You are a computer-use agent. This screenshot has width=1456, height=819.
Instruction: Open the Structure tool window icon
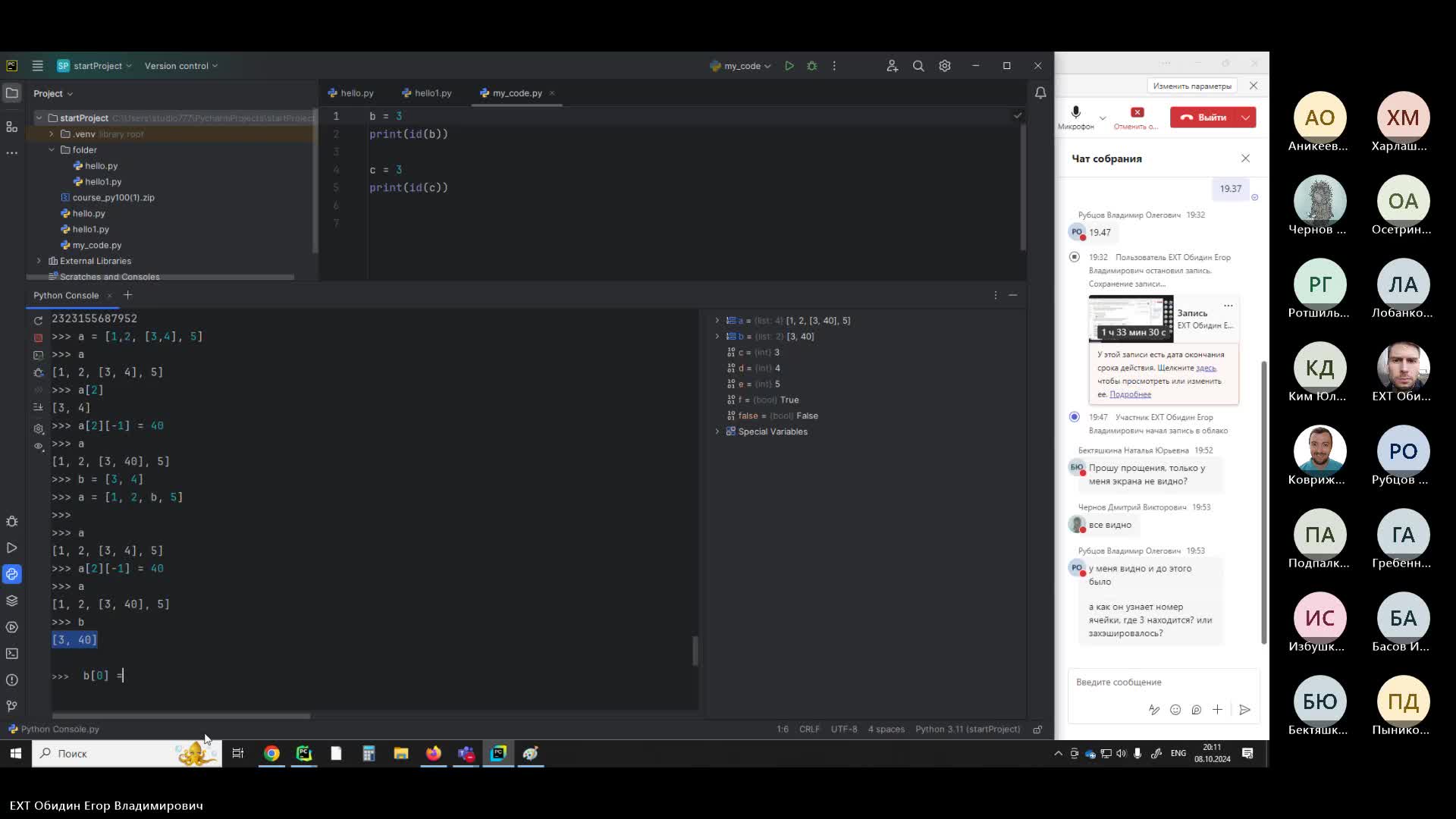11,126
